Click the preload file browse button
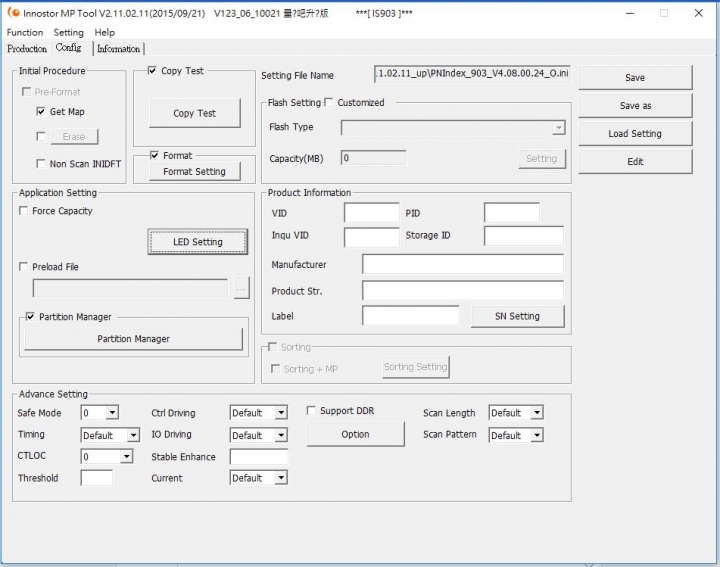 coord(242,288)
